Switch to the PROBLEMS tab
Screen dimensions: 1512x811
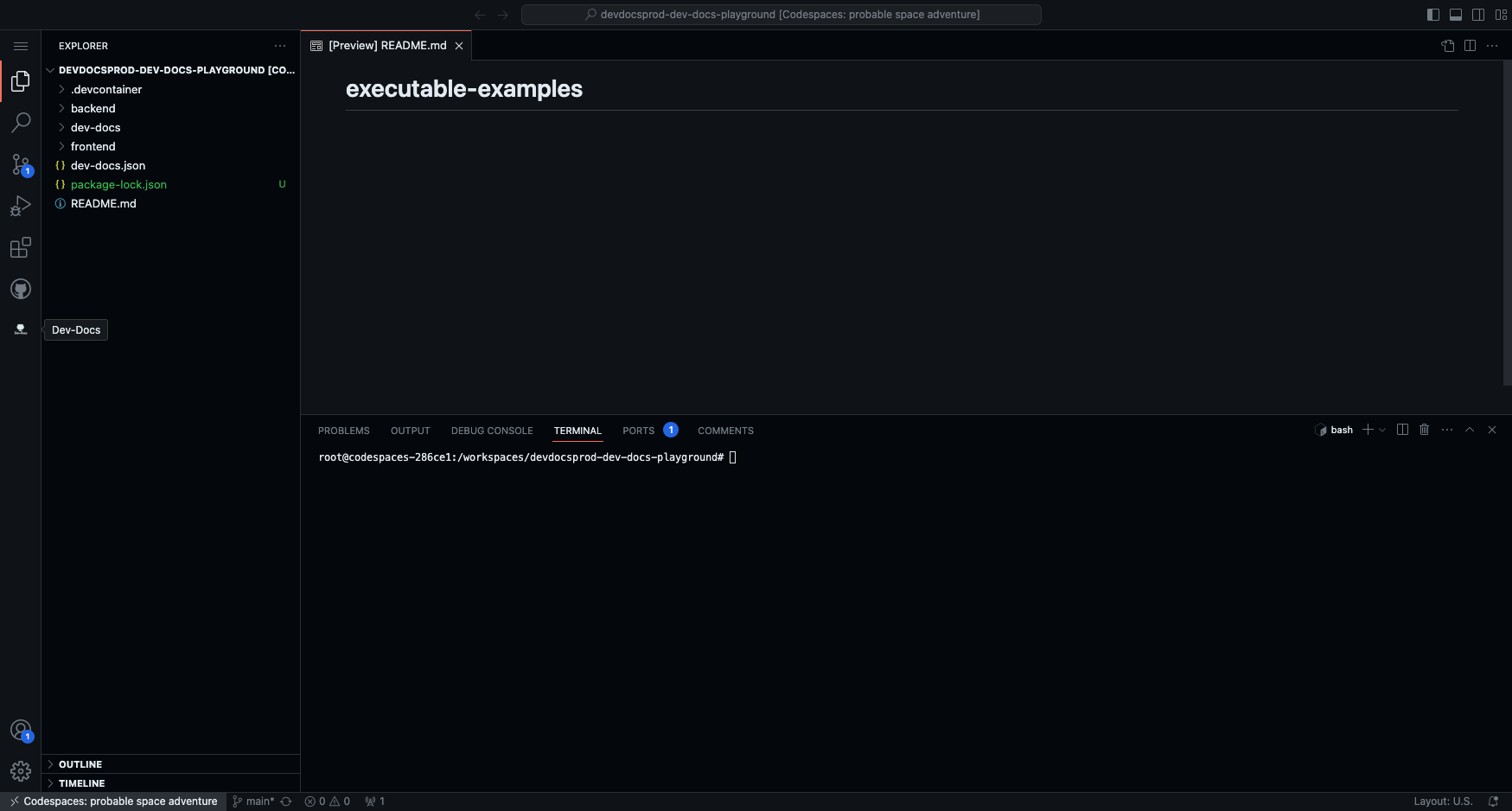point(343,431)
